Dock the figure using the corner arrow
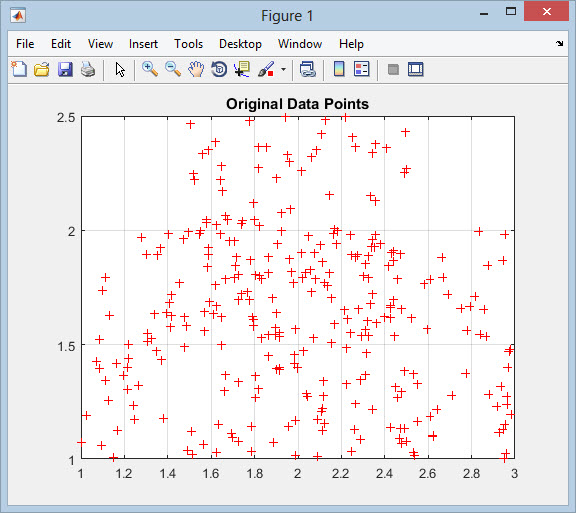The width and height of the screenshot is (576, 513). pos(559,43)
